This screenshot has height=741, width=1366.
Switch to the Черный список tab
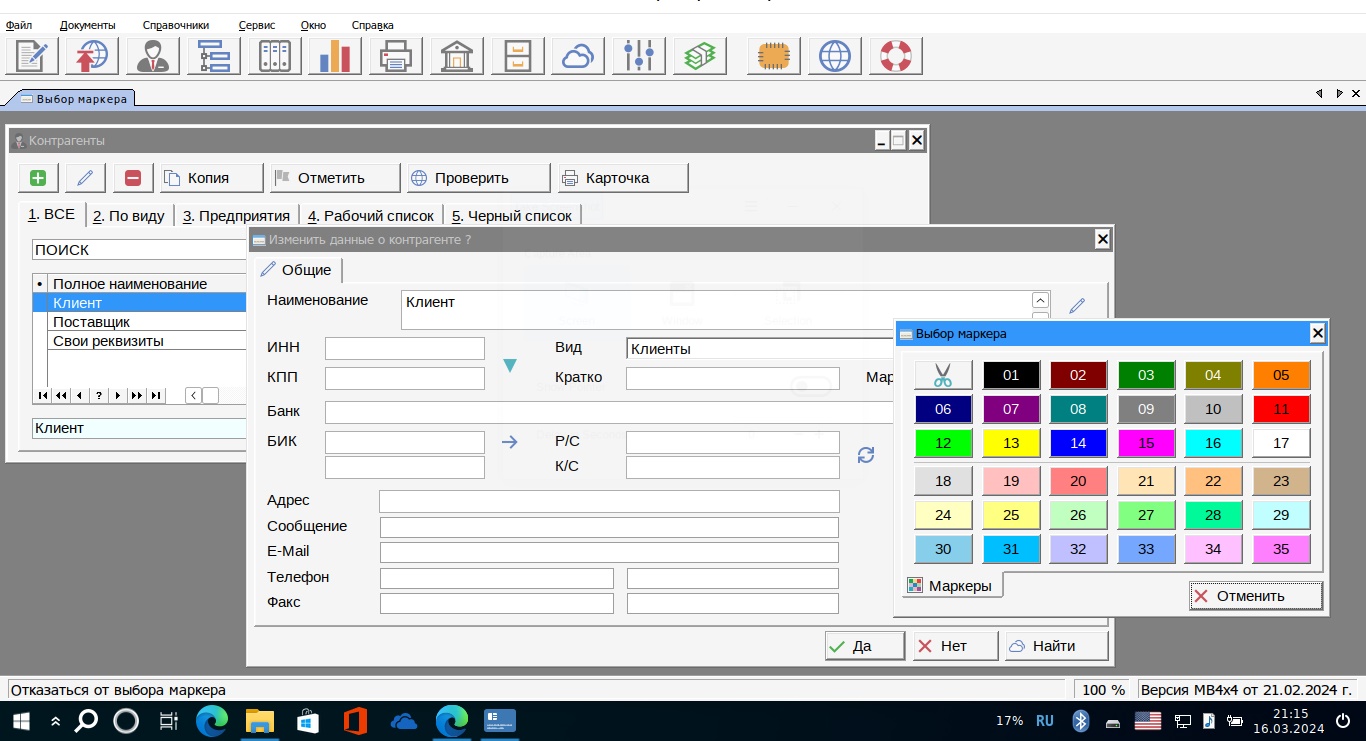[x=511, y=216]
